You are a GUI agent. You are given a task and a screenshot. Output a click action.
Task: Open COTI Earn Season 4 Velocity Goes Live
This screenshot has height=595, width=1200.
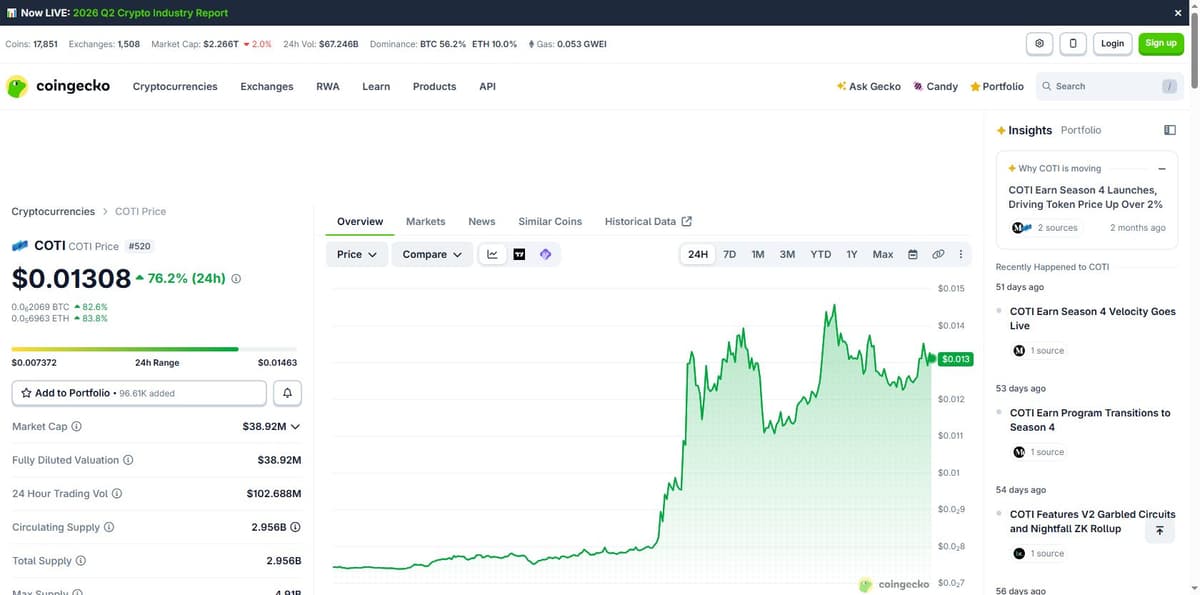click(1093, 319)
